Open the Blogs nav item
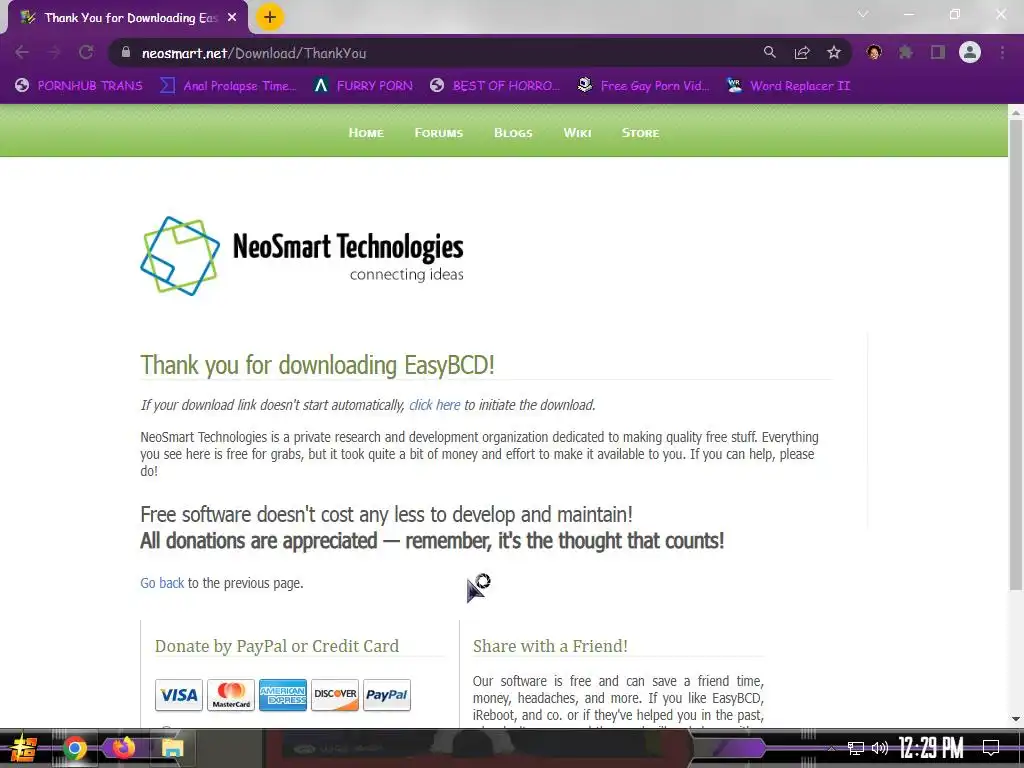 tap(513, 133)
